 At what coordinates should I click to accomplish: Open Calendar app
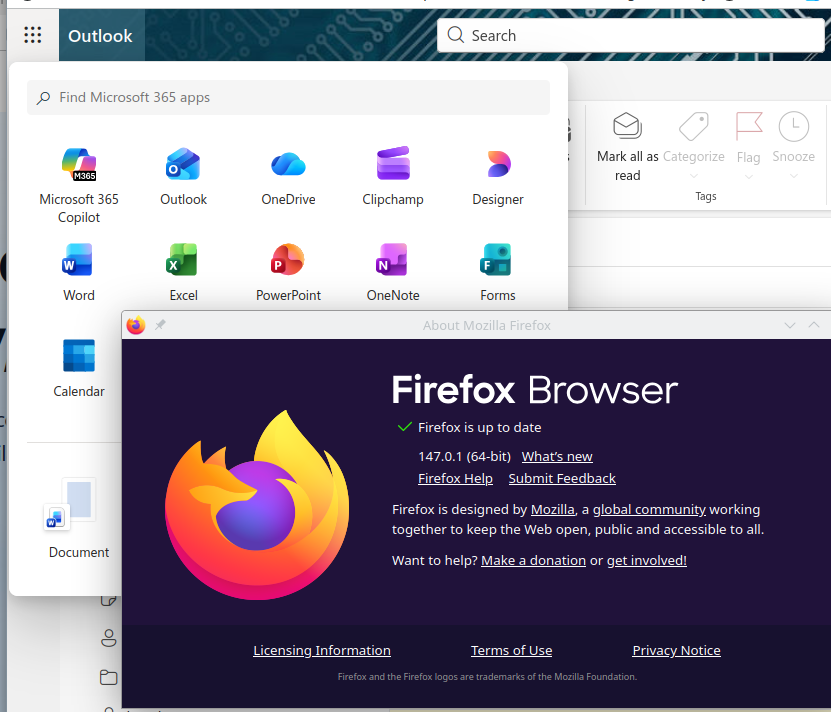(79, 368)
